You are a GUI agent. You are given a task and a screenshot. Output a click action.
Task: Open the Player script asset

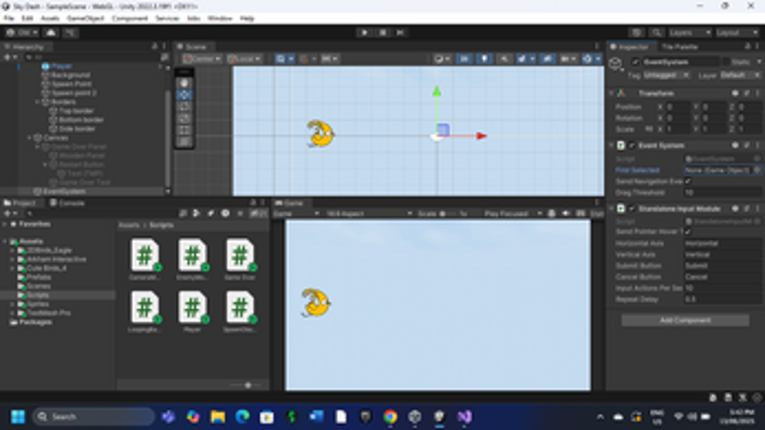tap(192, 311)
